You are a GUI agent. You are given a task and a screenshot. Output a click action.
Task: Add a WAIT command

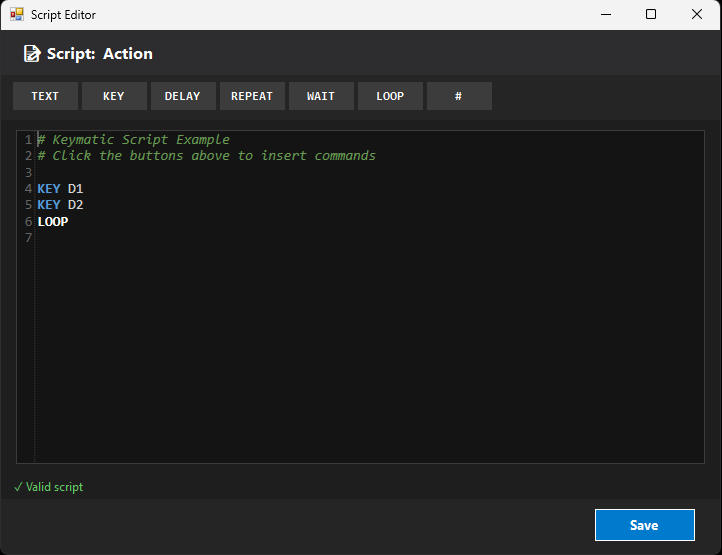pos(321,96)
